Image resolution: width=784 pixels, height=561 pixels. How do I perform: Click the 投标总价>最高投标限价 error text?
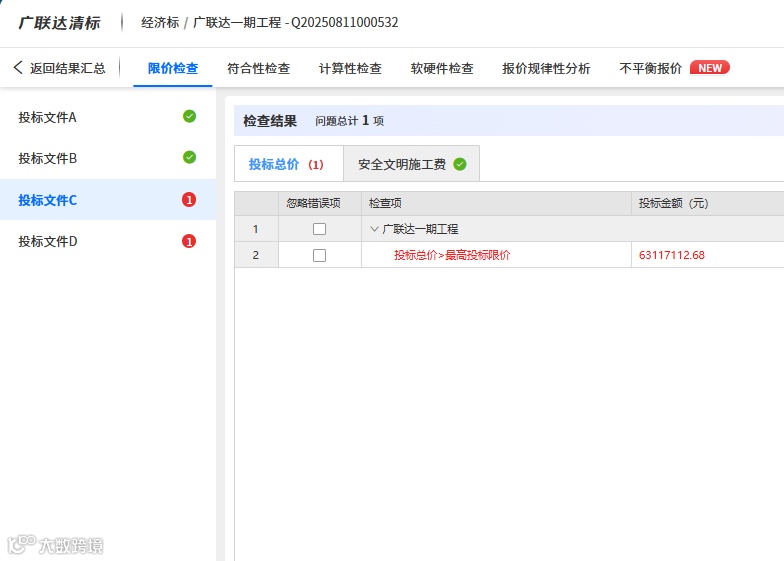452,255
